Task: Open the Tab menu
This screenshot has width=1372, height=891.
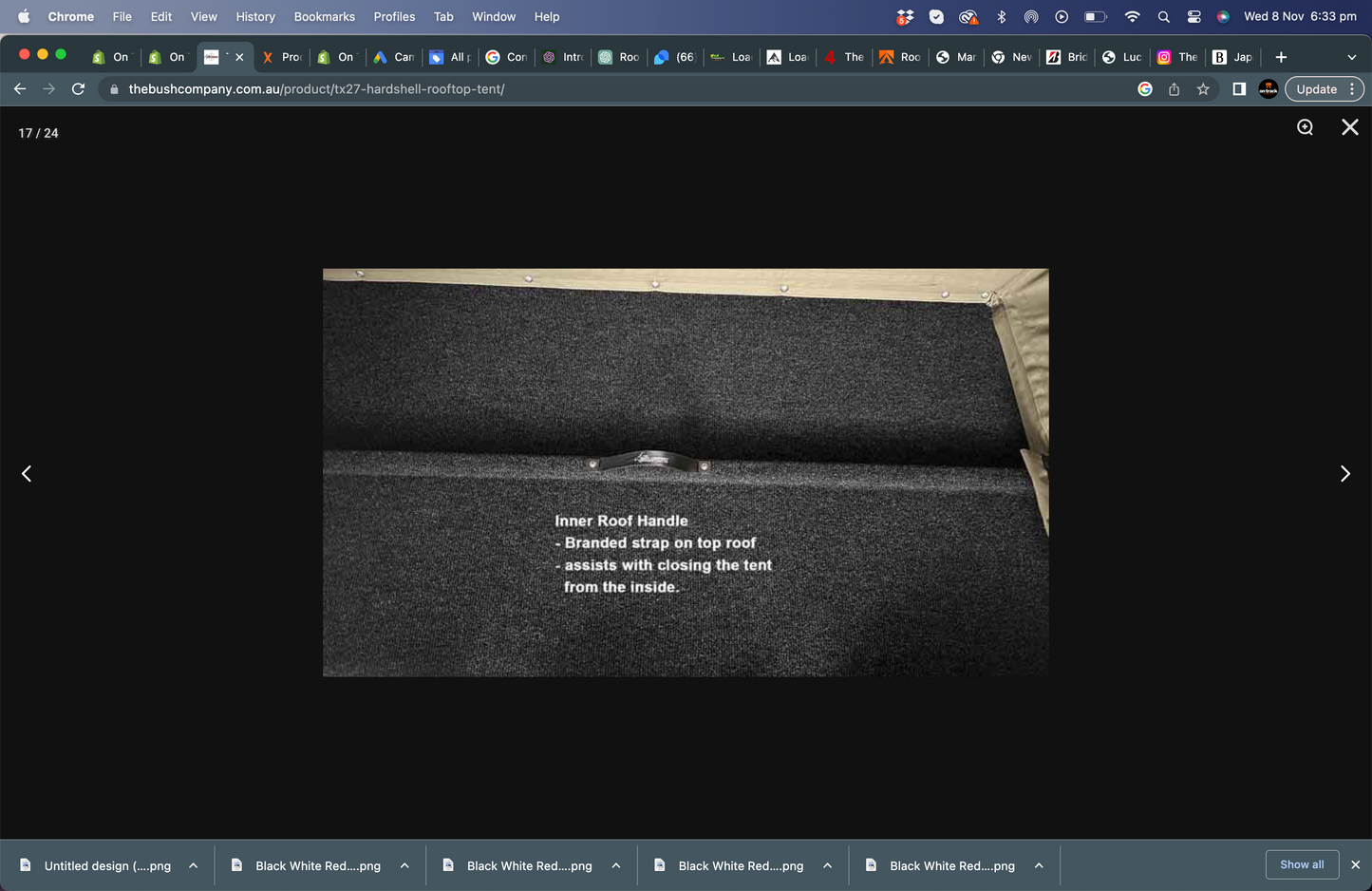Action: pyautogui.click(x=443, y=16)
